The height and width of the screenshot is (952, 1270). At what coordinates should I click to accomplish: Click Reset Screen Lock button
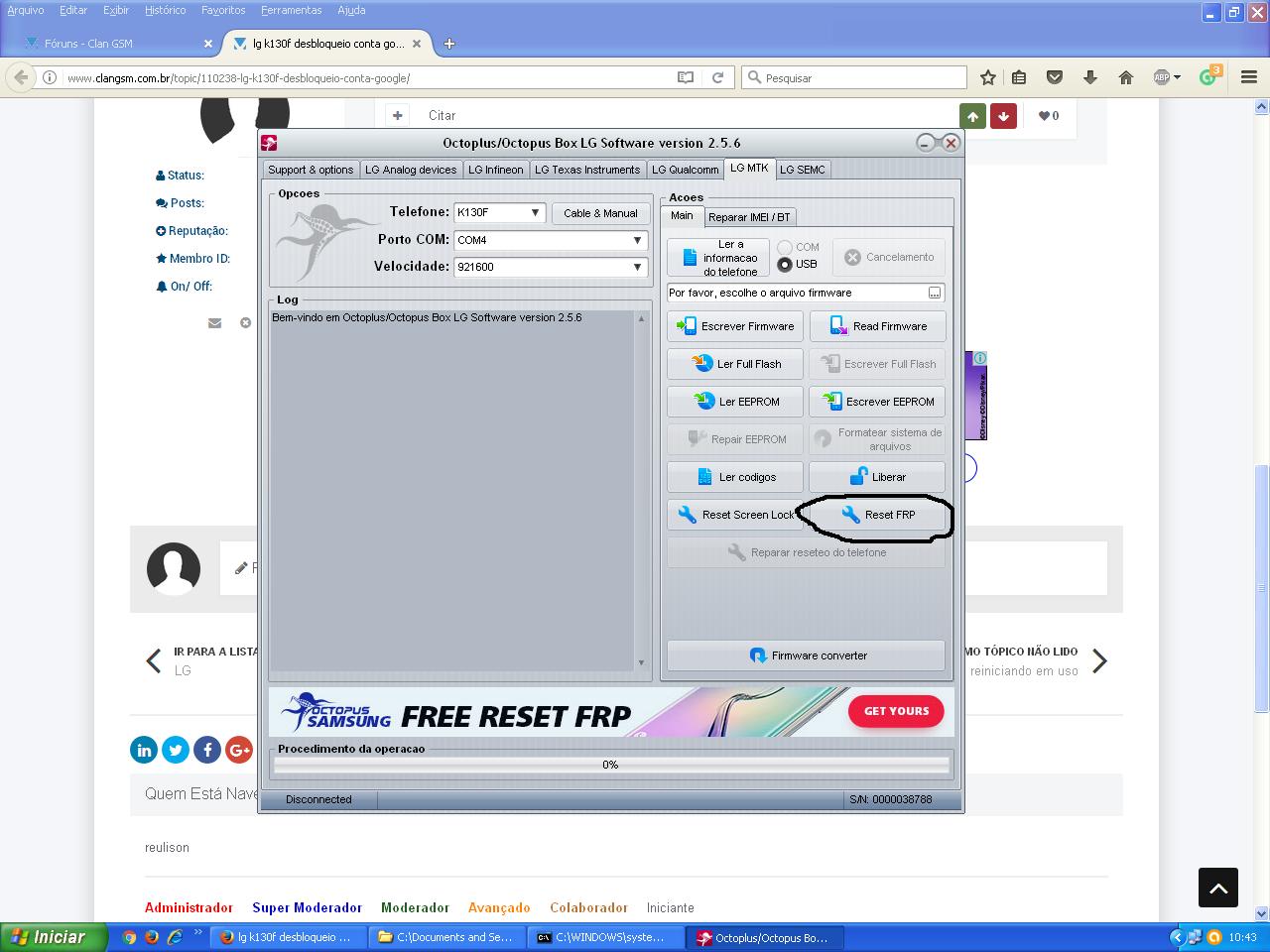pos(734,515)
